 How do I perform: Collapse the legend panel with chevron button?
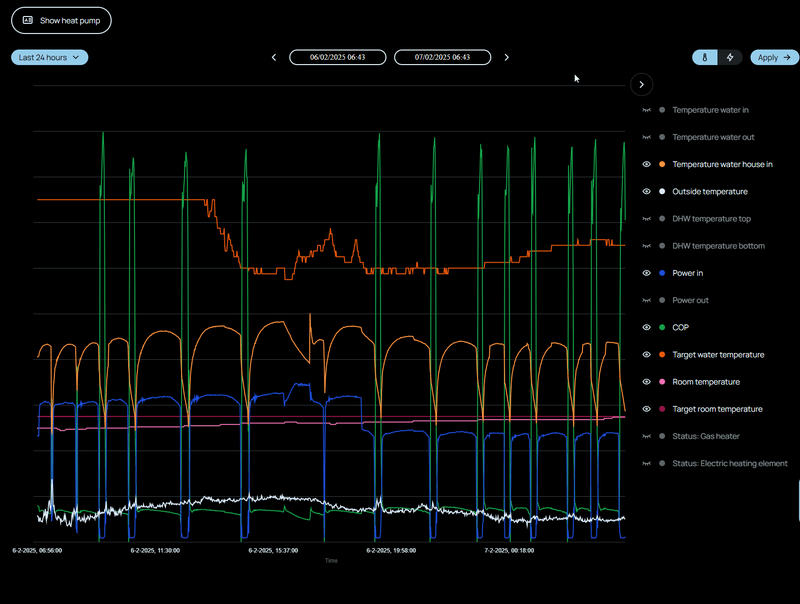641,85
